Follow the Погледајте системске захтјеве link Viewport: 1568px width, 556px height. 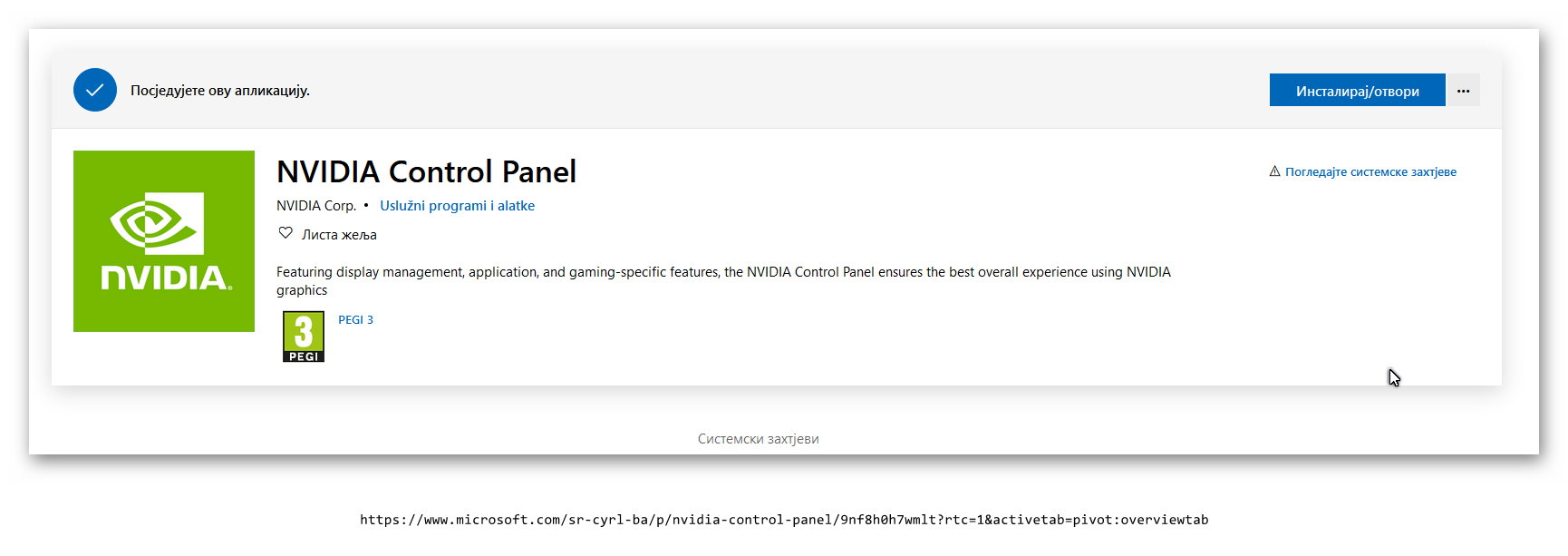pyautogui.click(x=1370, y=172)
